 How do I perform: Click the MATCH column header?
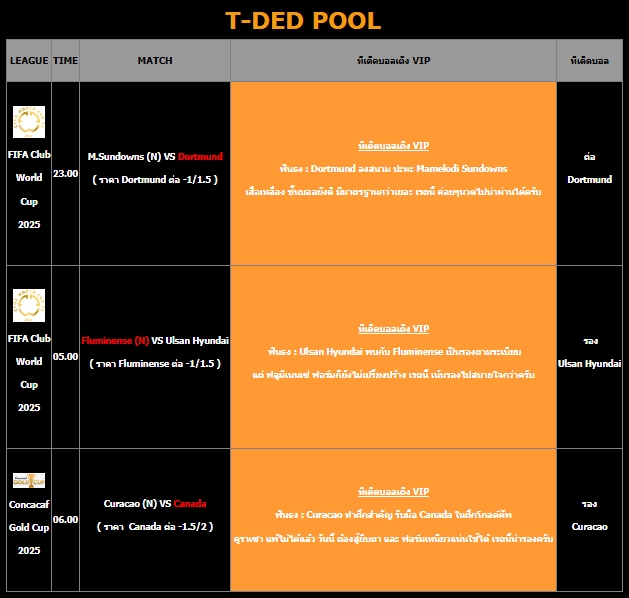[x=155, y=61]
